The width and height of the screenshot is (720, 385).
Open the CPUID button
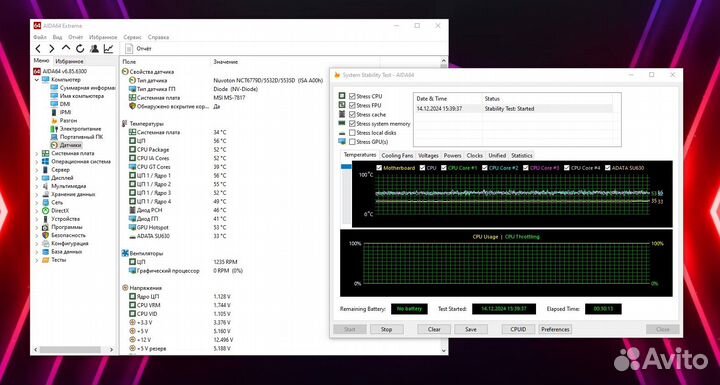click(x=518, y=329)
